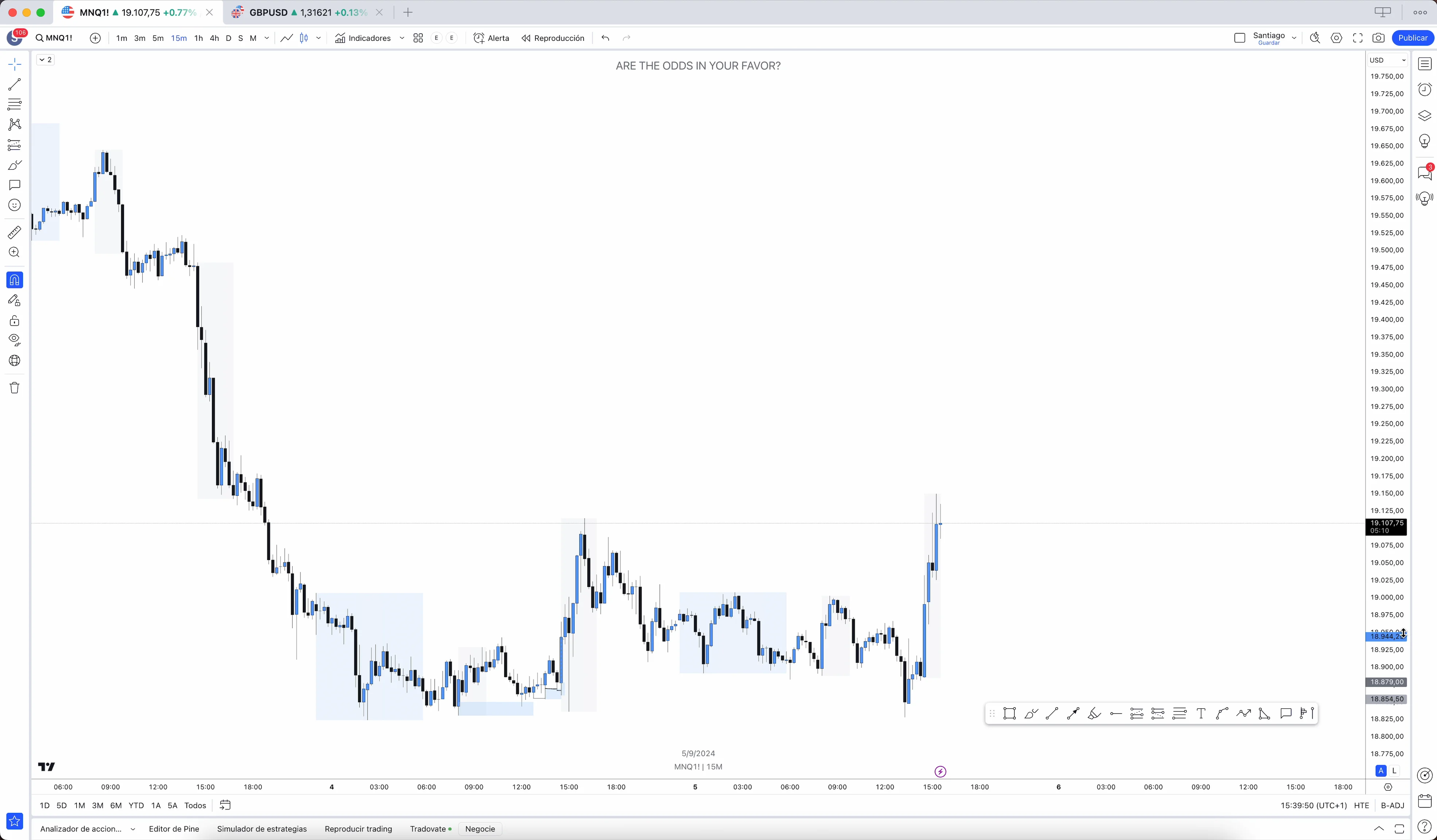
Task: Click the trash remove drawings icon
Action: [x=14, y=388]
